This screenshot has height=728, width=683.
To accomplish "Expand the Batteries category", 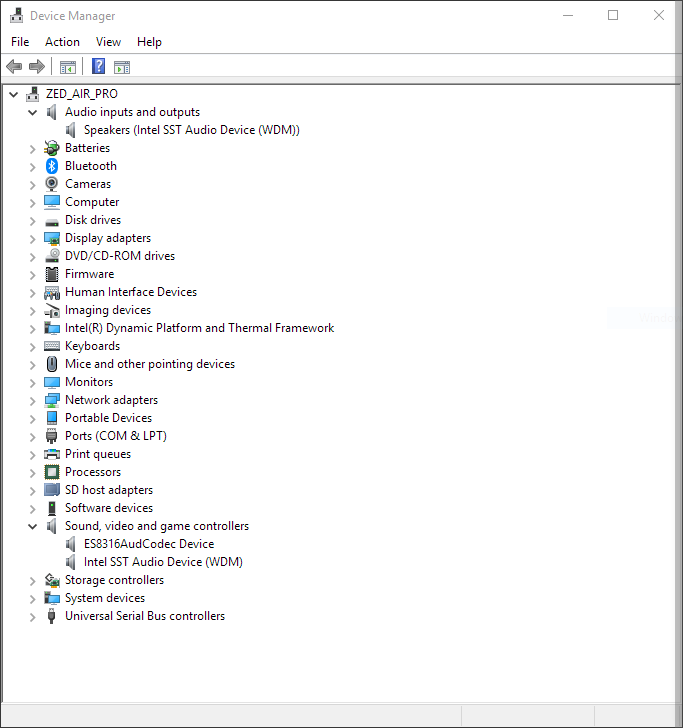I will click(x=33, y=149).
